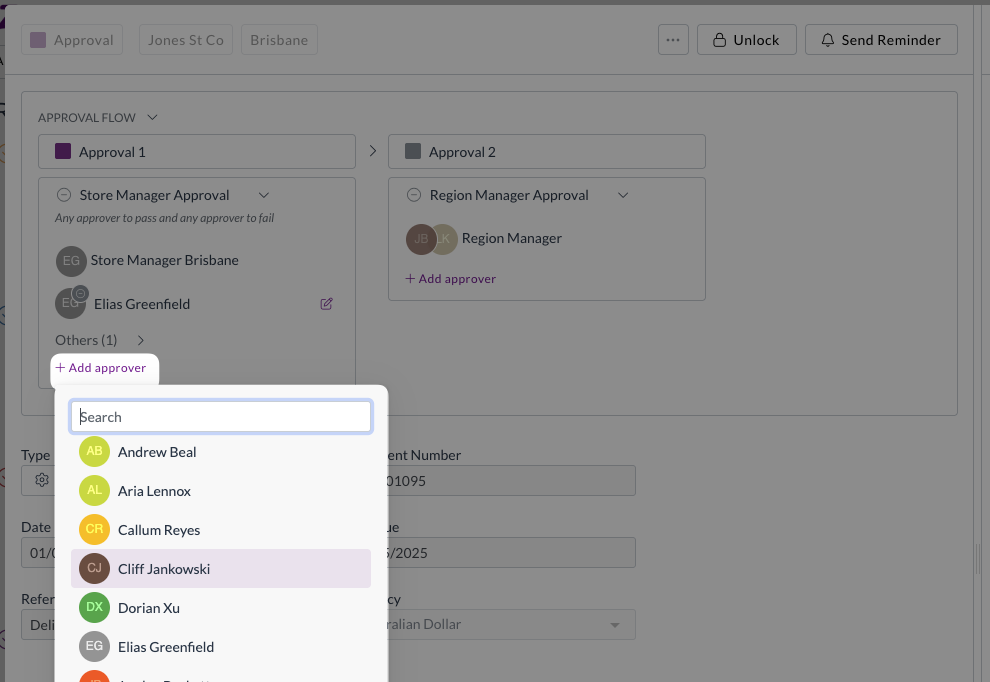Click the minus icon beside Store Manager Approval

[x=64, y=196]
